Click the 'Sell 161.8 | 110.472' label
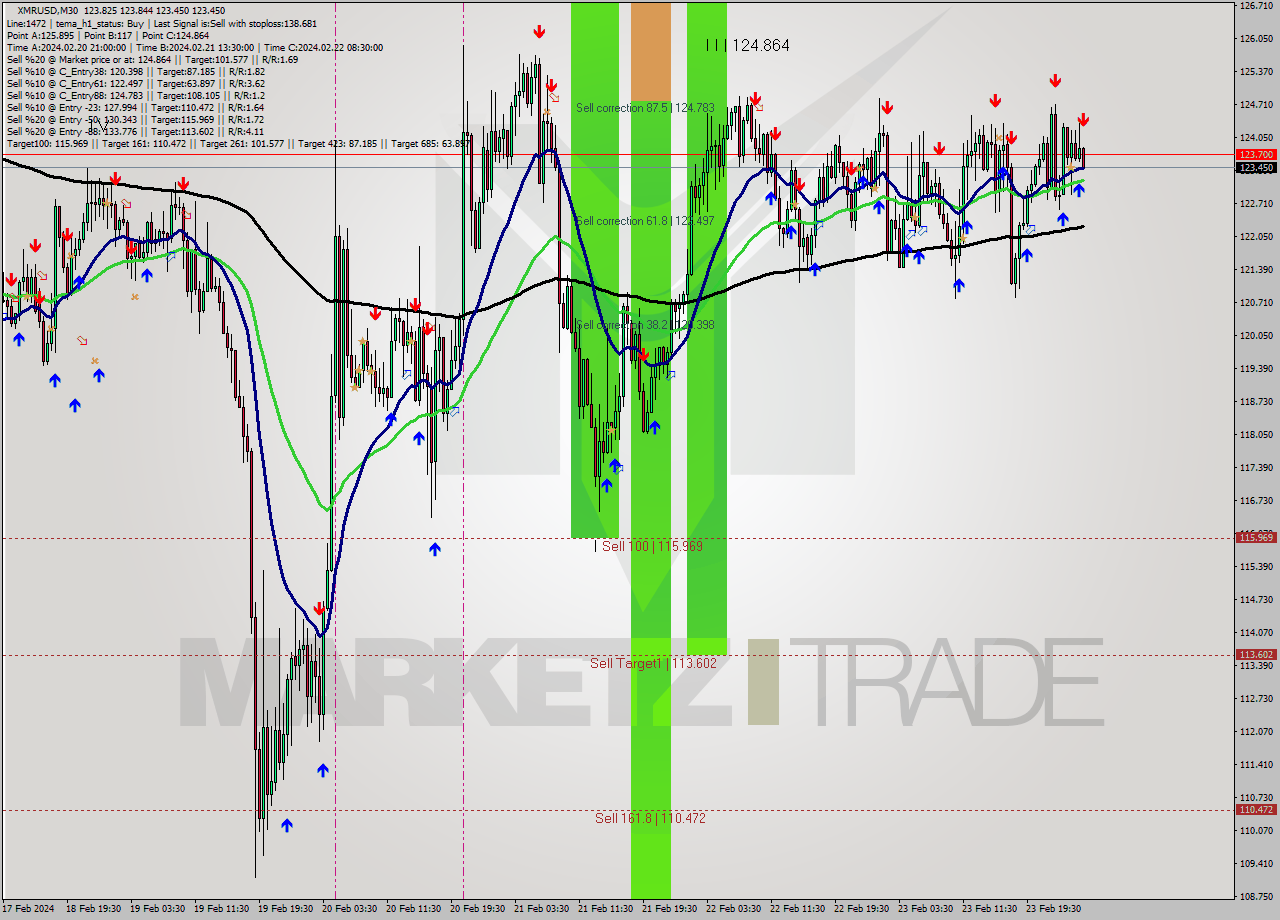The height and width of the screenshot is (920, 1280). 650,818
